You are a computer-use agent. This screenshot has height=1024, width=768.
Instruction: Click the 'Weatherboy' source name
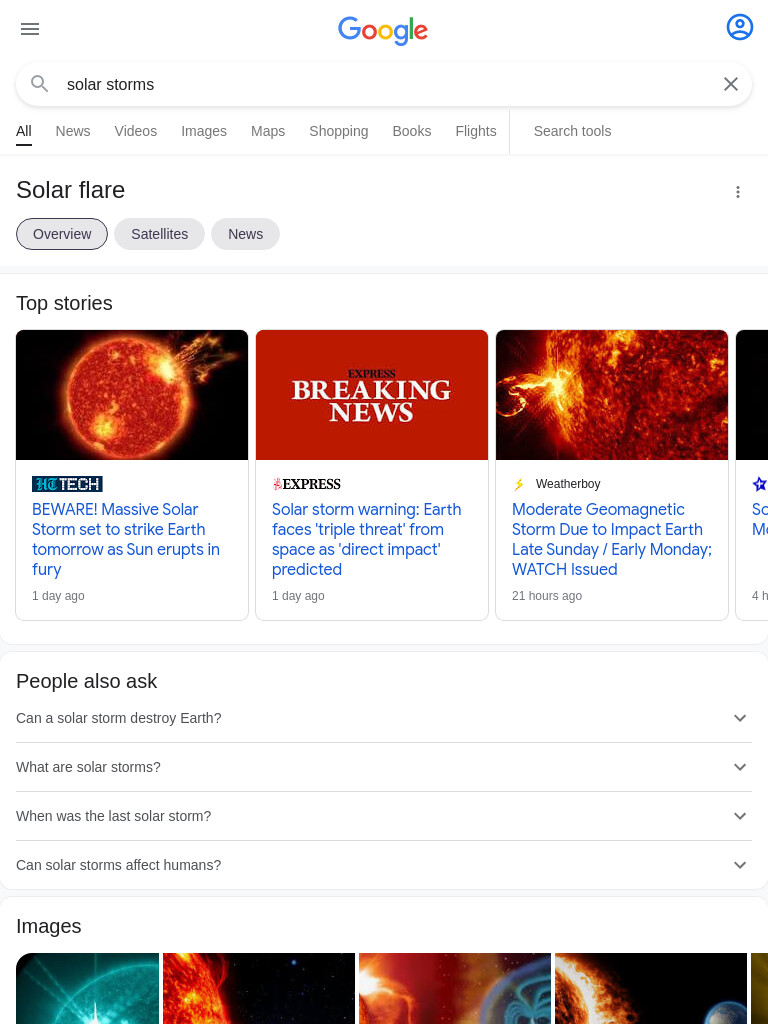tap(568, 484)
